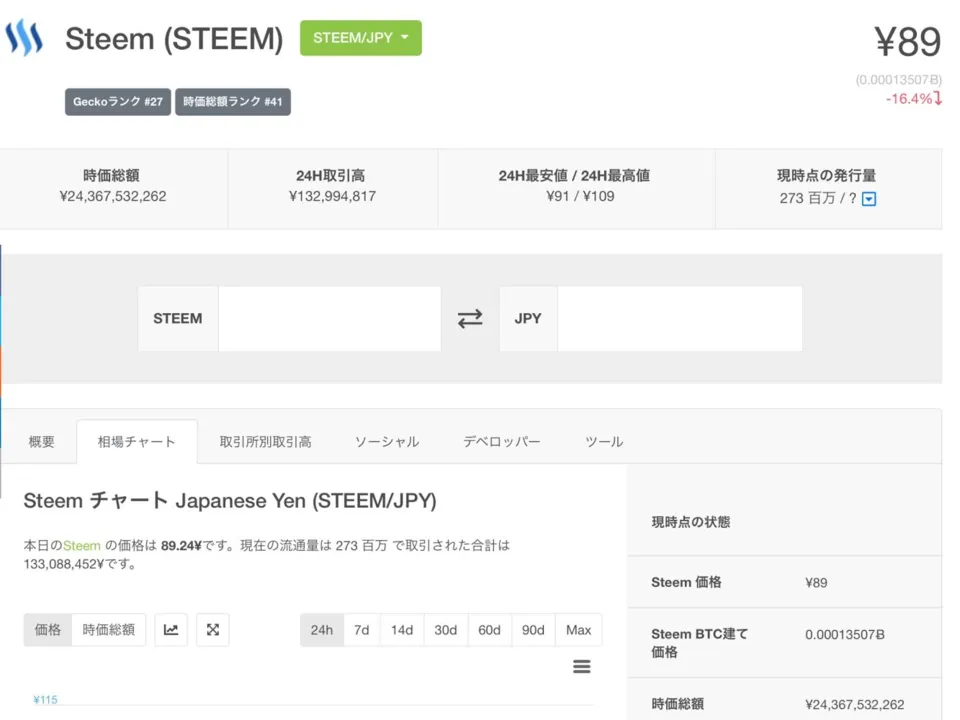Image resolution: width=960 pixels, height=720 pixels.
Task: Open the デベロッパー tab
Action: [x=501, y=441]
